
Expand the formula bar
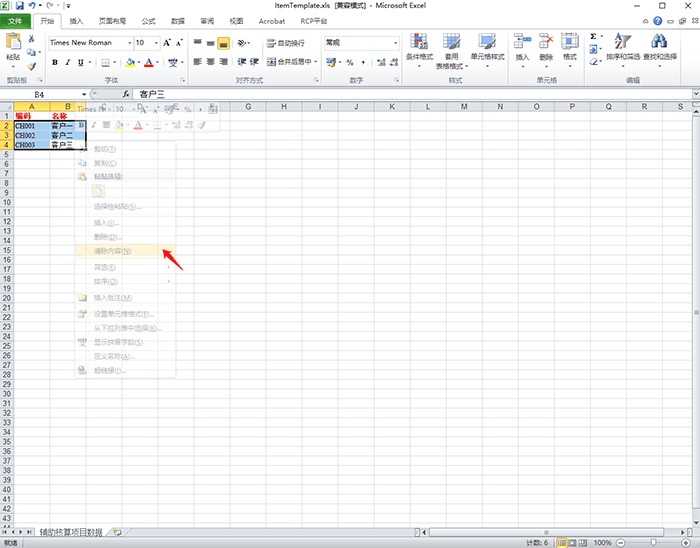click(696, 94)
